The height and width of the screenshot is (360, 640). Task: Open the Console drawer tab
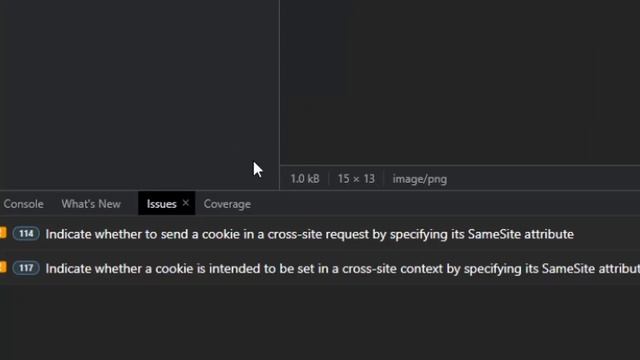23,204
